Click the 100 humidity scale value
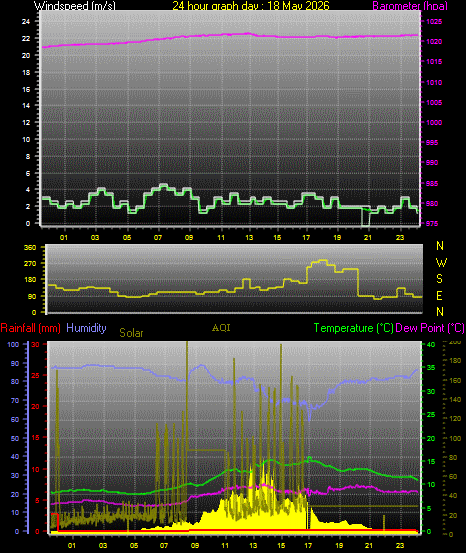 click(x=13, y=344)
